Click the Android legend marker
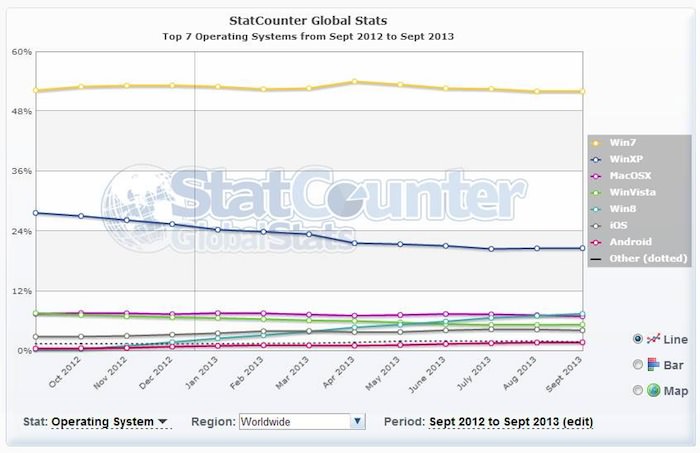Viewport: 700px width, 453px height. tap(594, 242)
